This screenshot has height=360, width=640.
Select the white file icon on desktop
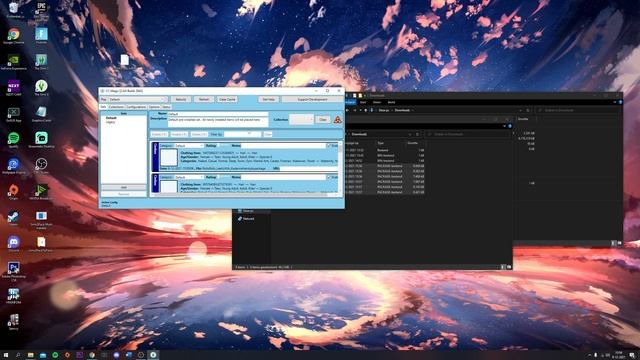click(x=124, y=60)
